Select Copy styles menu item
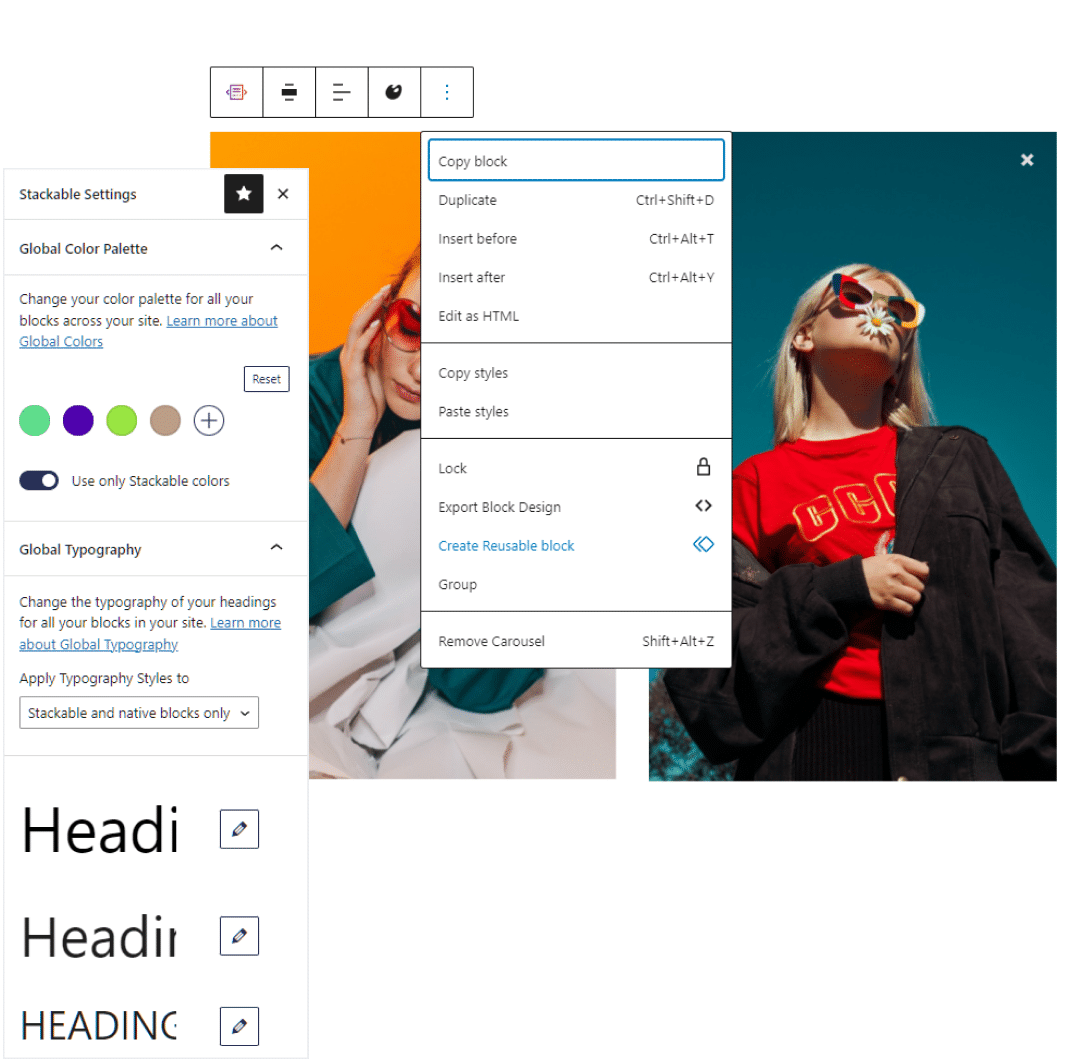Screen dimensions: 1082x1064 [x=576, y=373]
